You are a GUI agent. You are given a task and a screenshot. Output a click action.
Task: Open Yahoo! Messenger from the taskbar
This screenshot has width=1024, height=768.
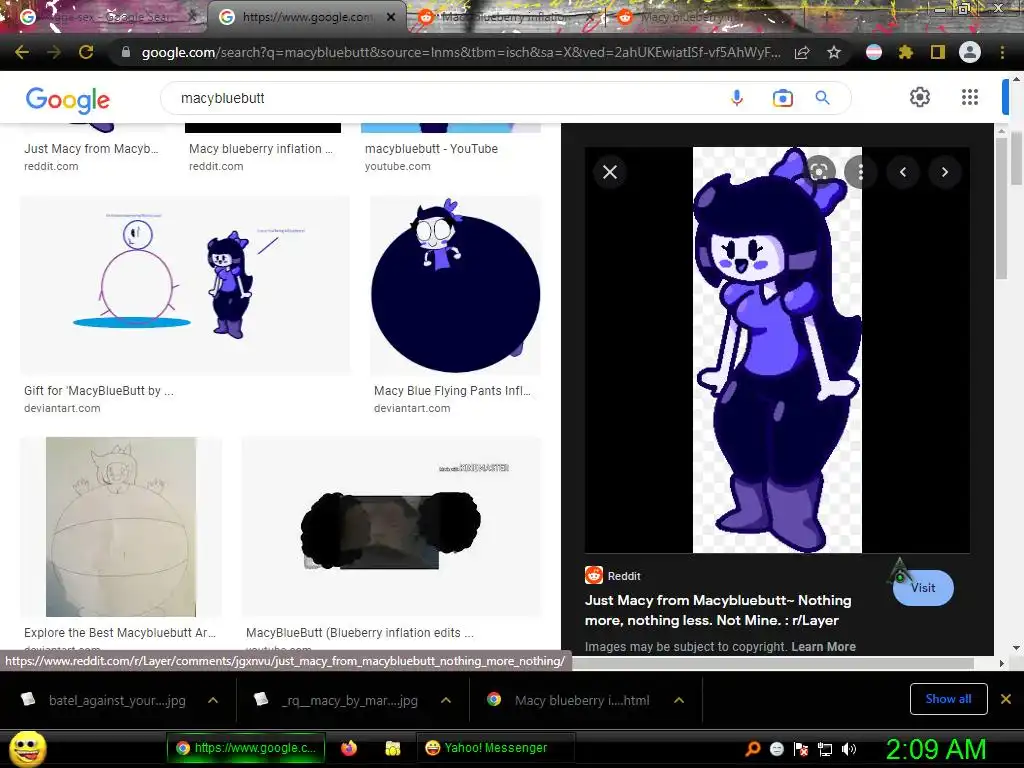coord(495,748)
